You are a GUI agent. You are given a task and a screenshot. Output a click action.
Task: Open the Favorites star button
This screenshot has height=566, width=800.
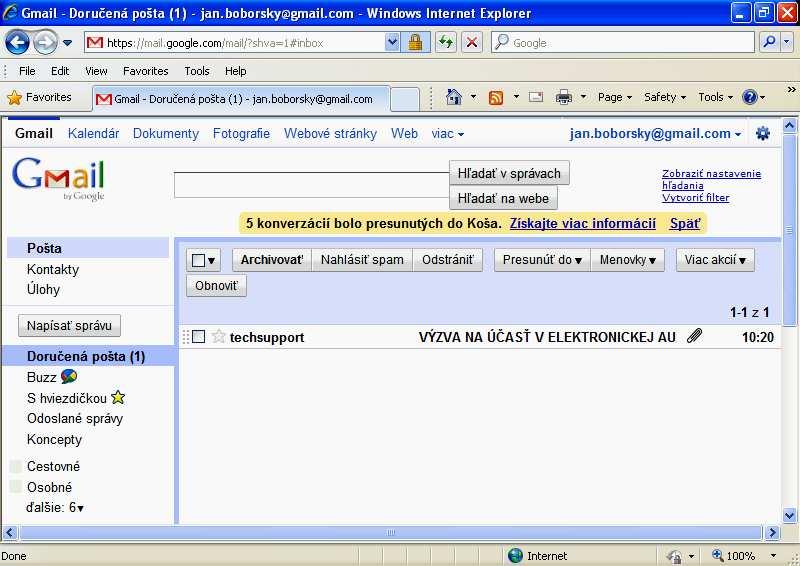pos(40,97)
